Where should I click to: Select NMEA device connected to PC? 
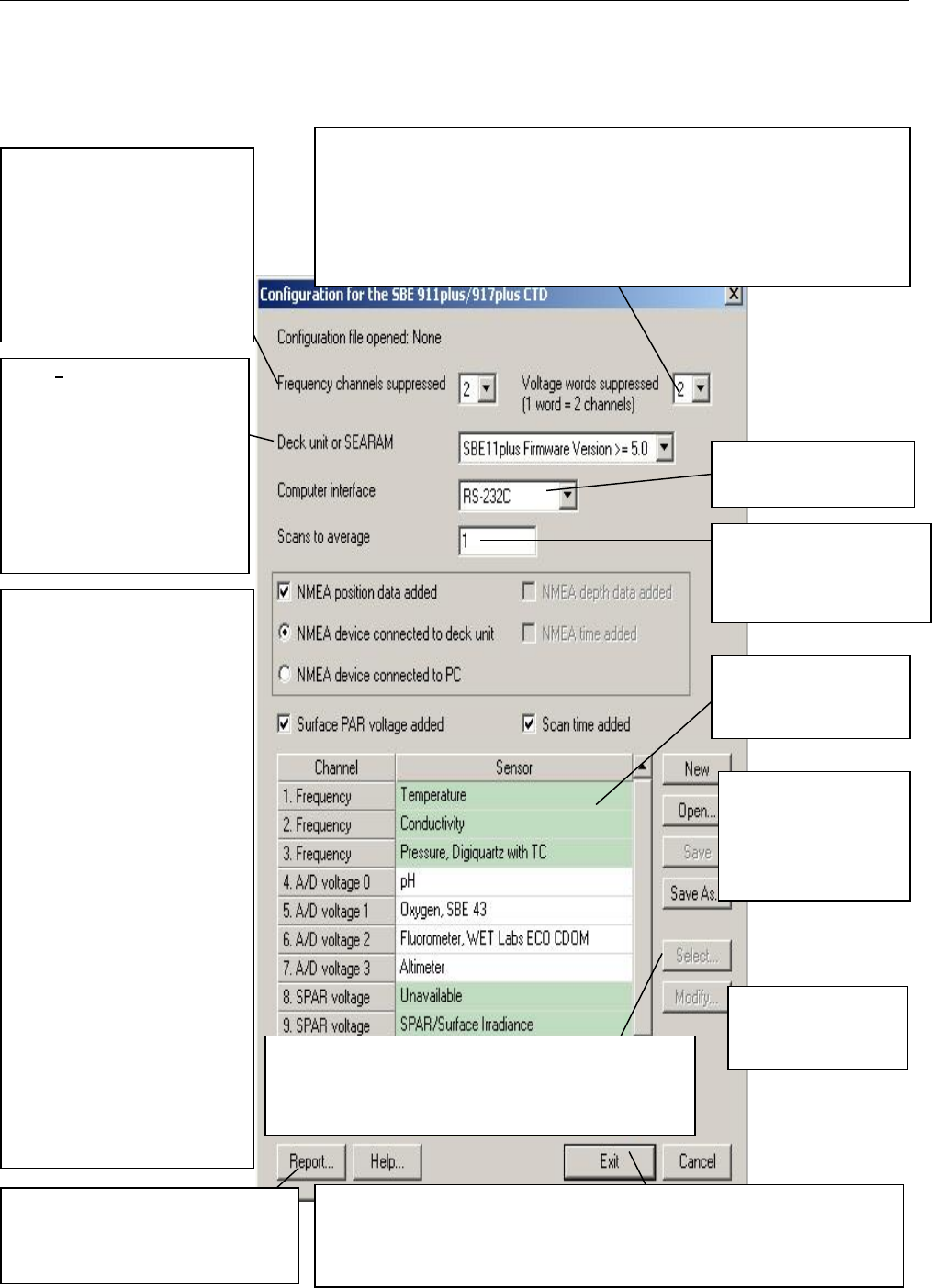click(285, 675)
